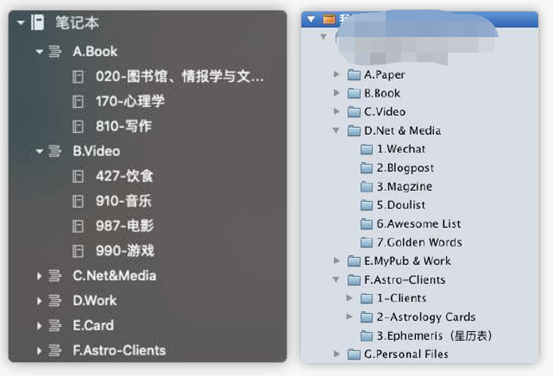Expand the 2-Astrology Cards subfolder
The height and width of the screenshot is (376, 553).
point(350,317)
